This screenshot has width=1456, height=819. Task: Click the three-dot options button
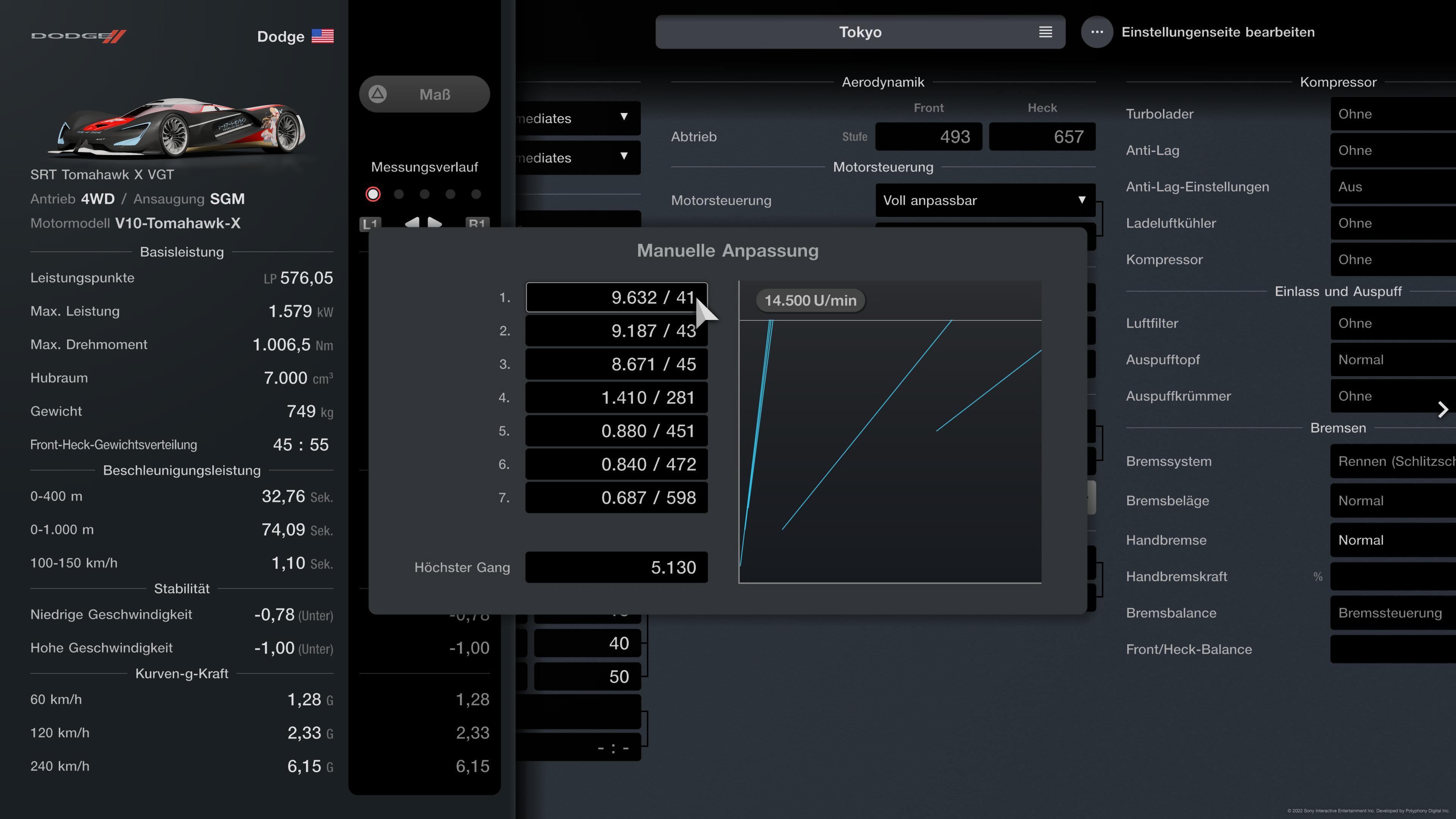tap(1097, 32)
